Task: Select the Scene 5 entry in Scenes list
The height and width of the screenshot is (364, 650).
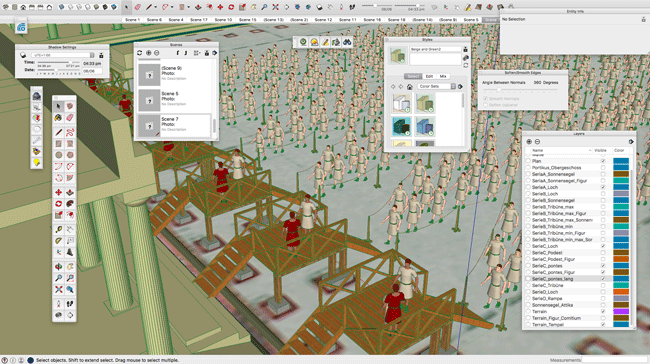Action: click(175, 100)
